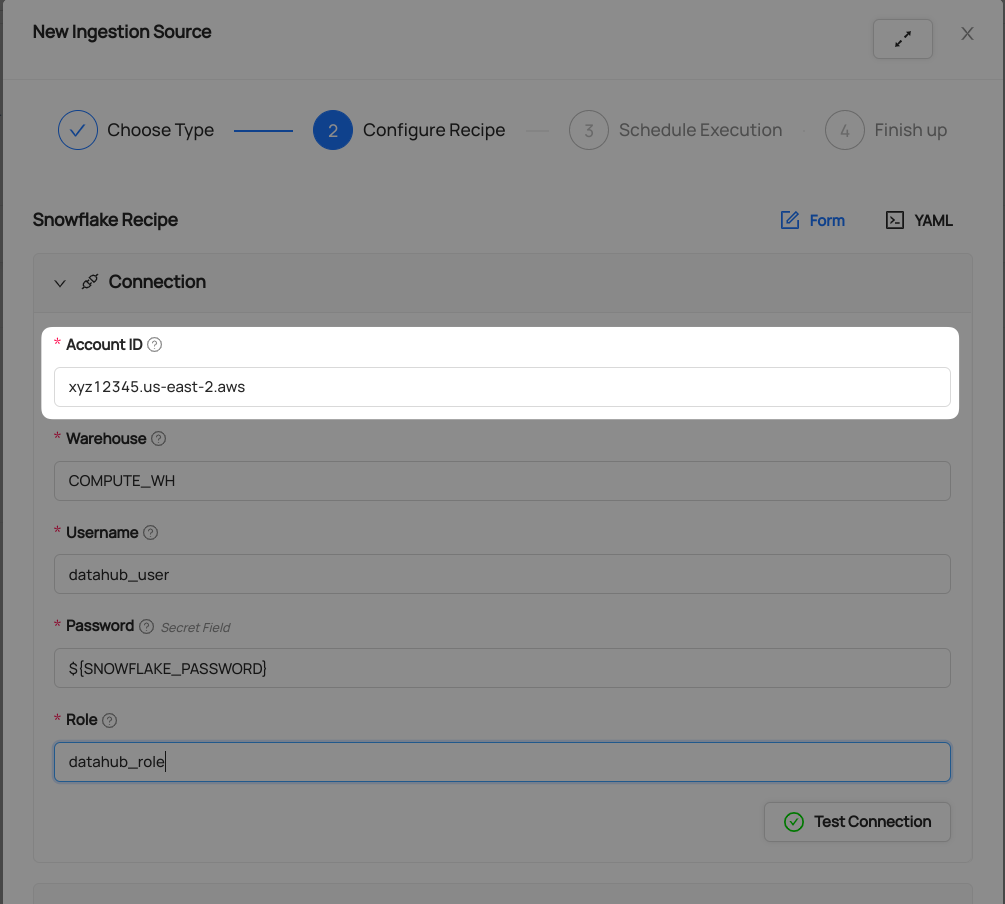This screenshot has height=904, width=1005.
Task: Click the Secret Field hint text
Action: [195, 628]
